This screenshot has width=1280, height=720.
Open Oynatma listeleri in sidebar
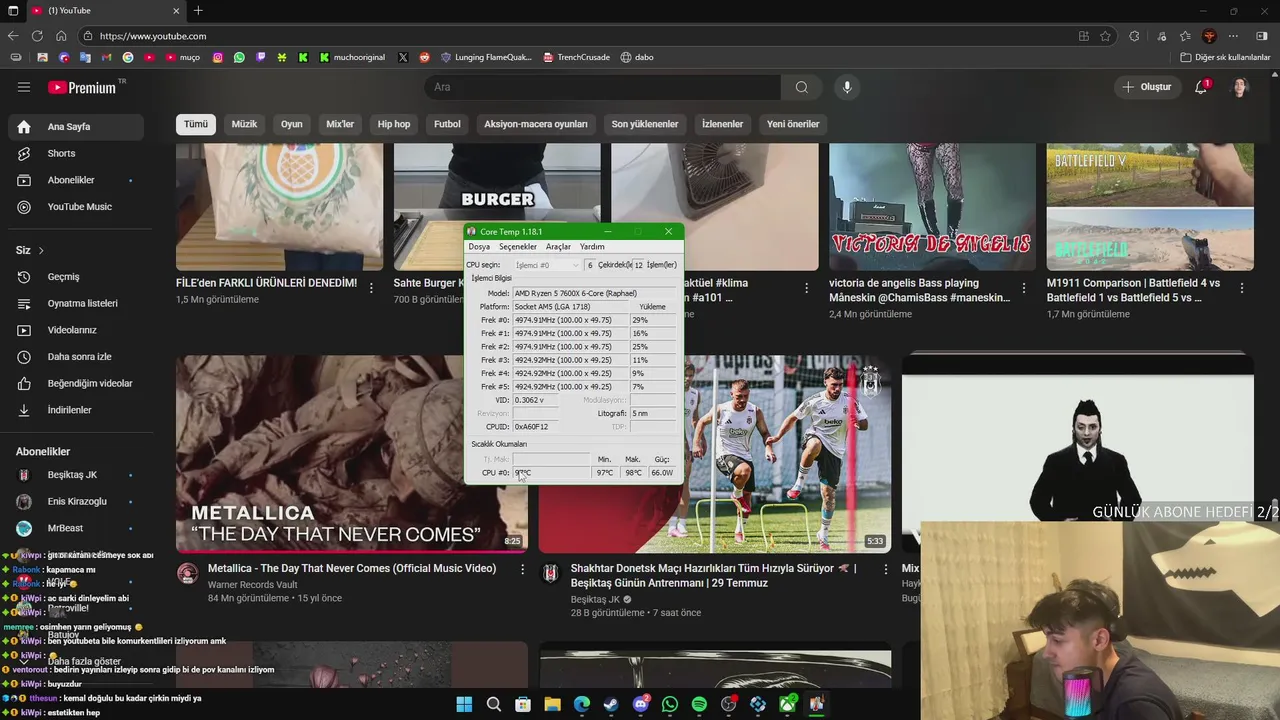click(76, 303)
